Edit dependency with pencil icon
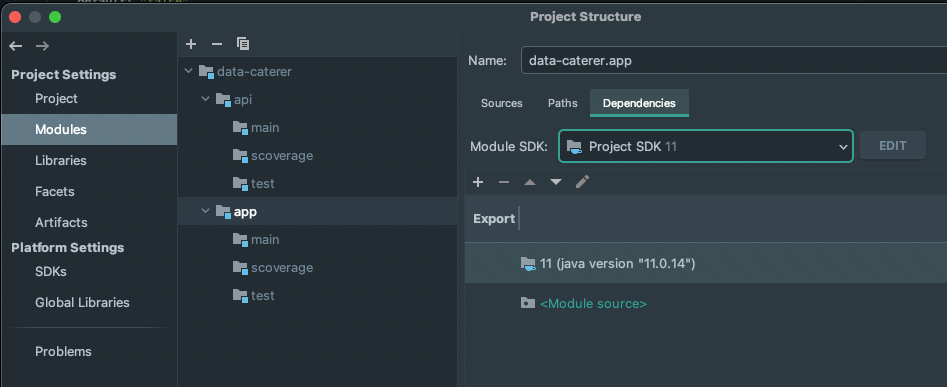Image resolution: width=947 pixels, height=387 pixels. click(582, 182)
